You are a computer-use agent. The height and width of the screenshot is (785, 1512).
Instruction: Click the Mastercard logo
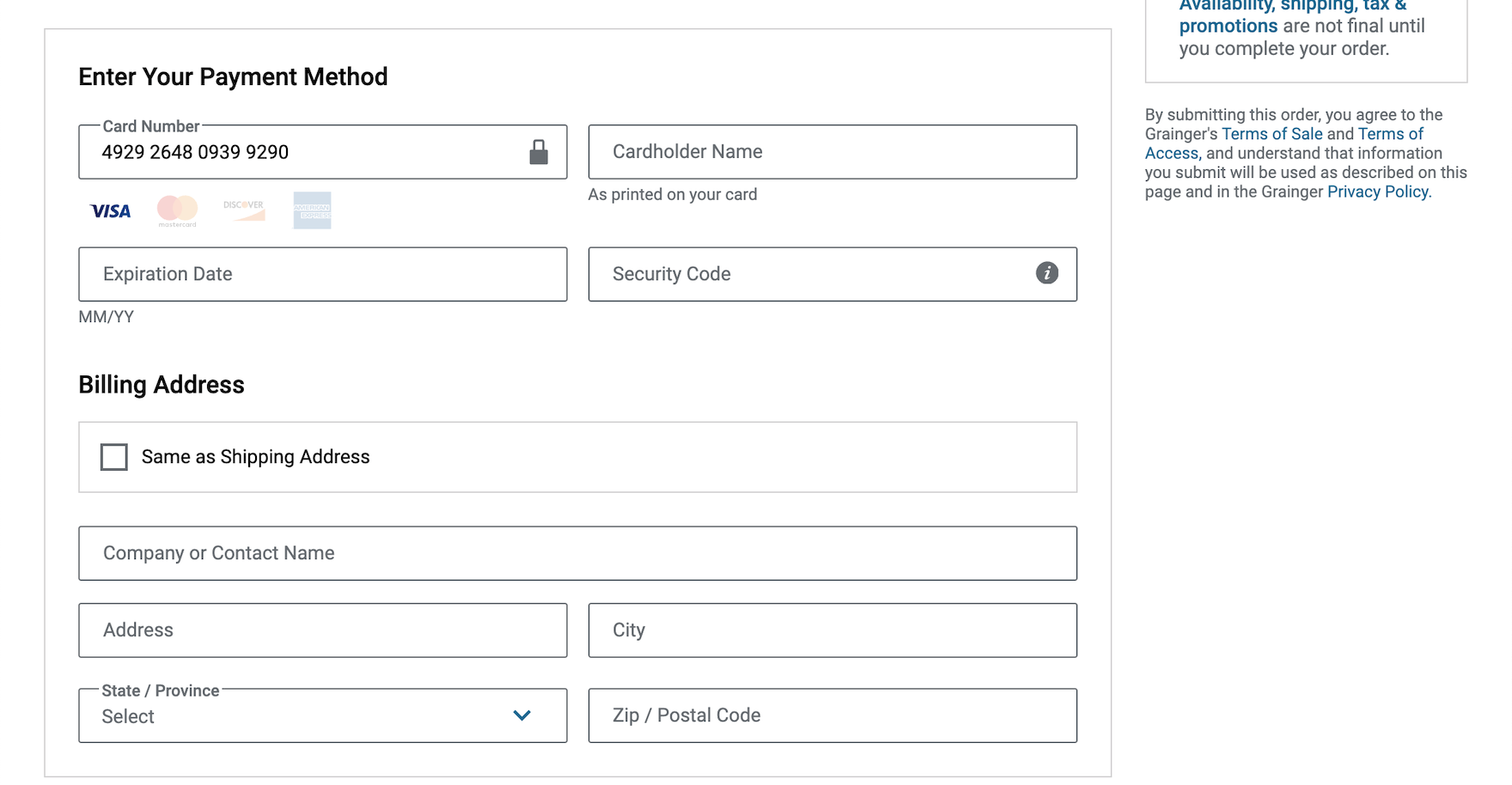[177, 210]
